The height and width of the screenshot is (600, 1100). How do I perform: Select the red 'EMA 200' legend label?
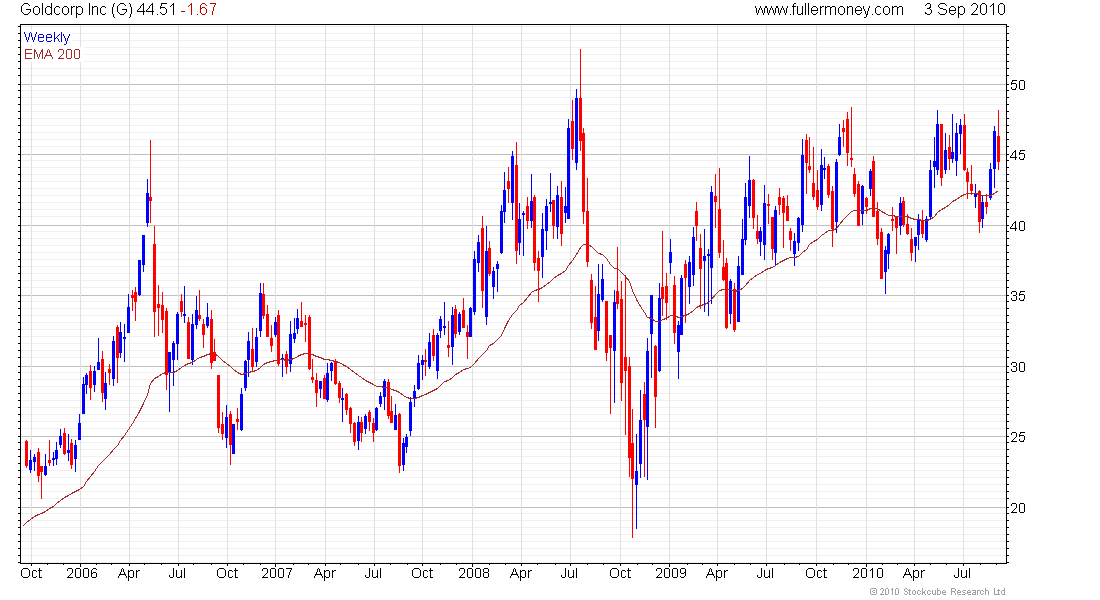[52, 54]
